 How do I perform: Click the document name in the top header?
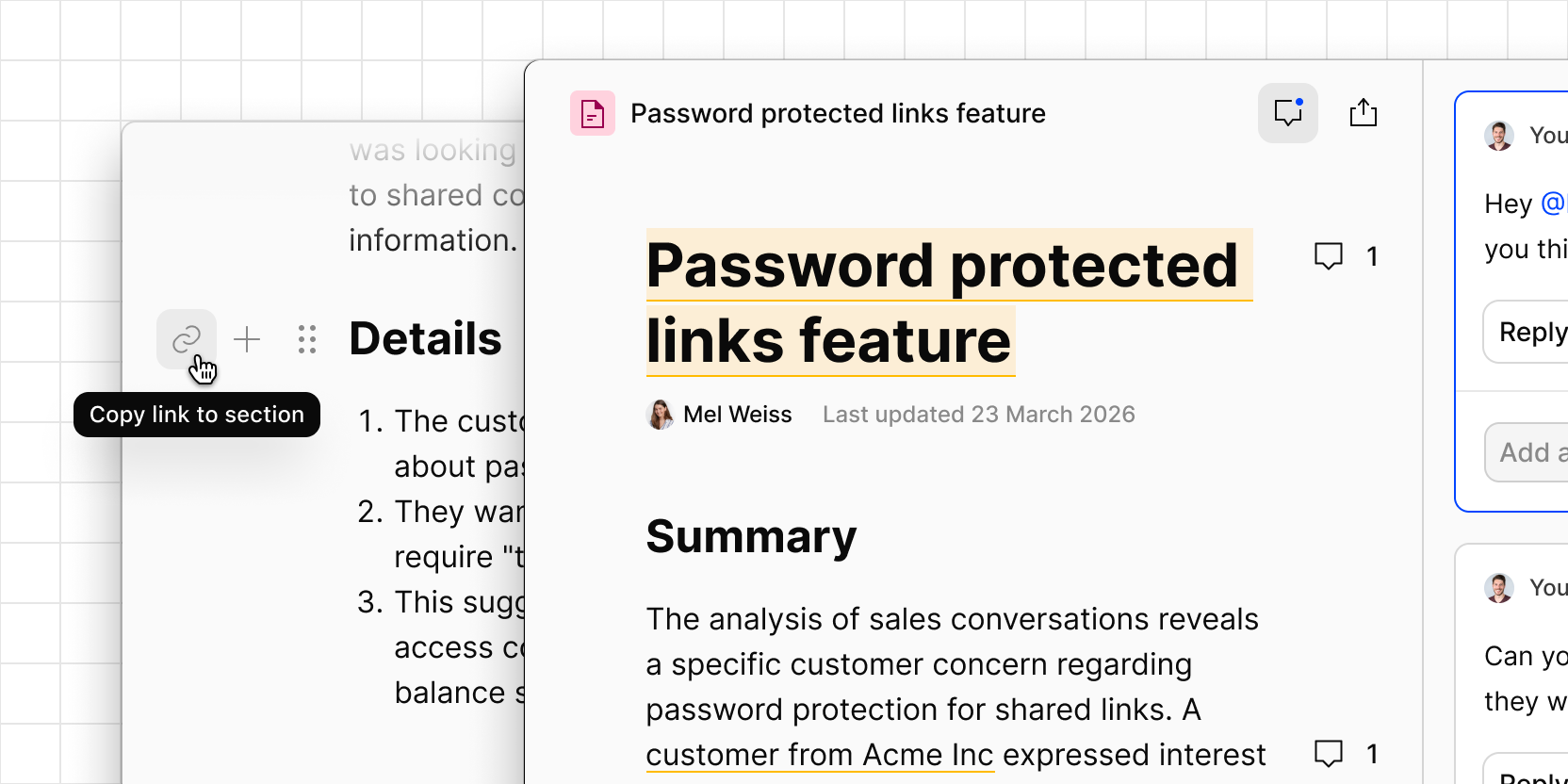point(838,113)
